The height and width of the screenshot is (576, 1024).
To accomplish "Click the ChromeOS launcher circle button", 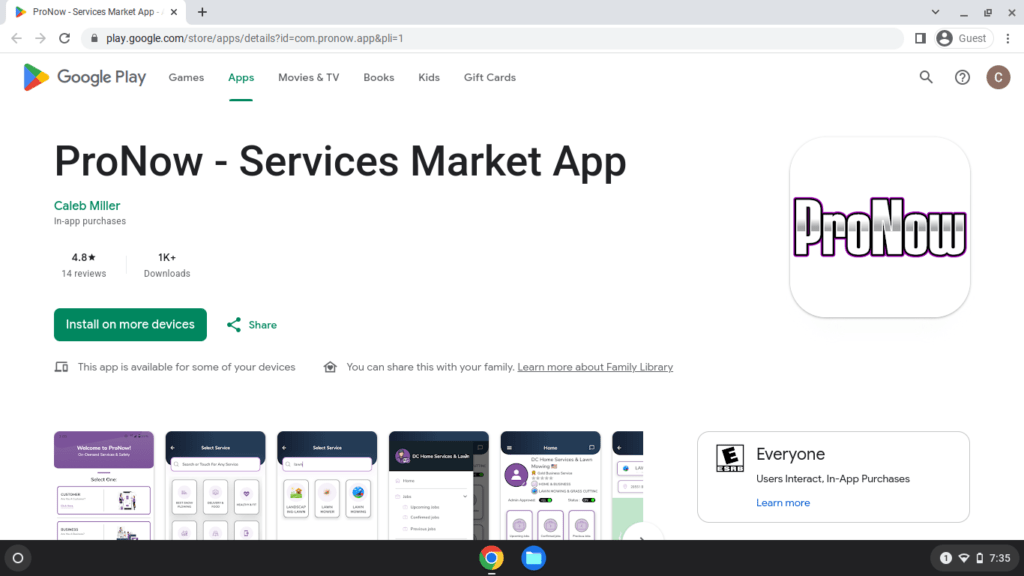I will click(x=18, y=558).
